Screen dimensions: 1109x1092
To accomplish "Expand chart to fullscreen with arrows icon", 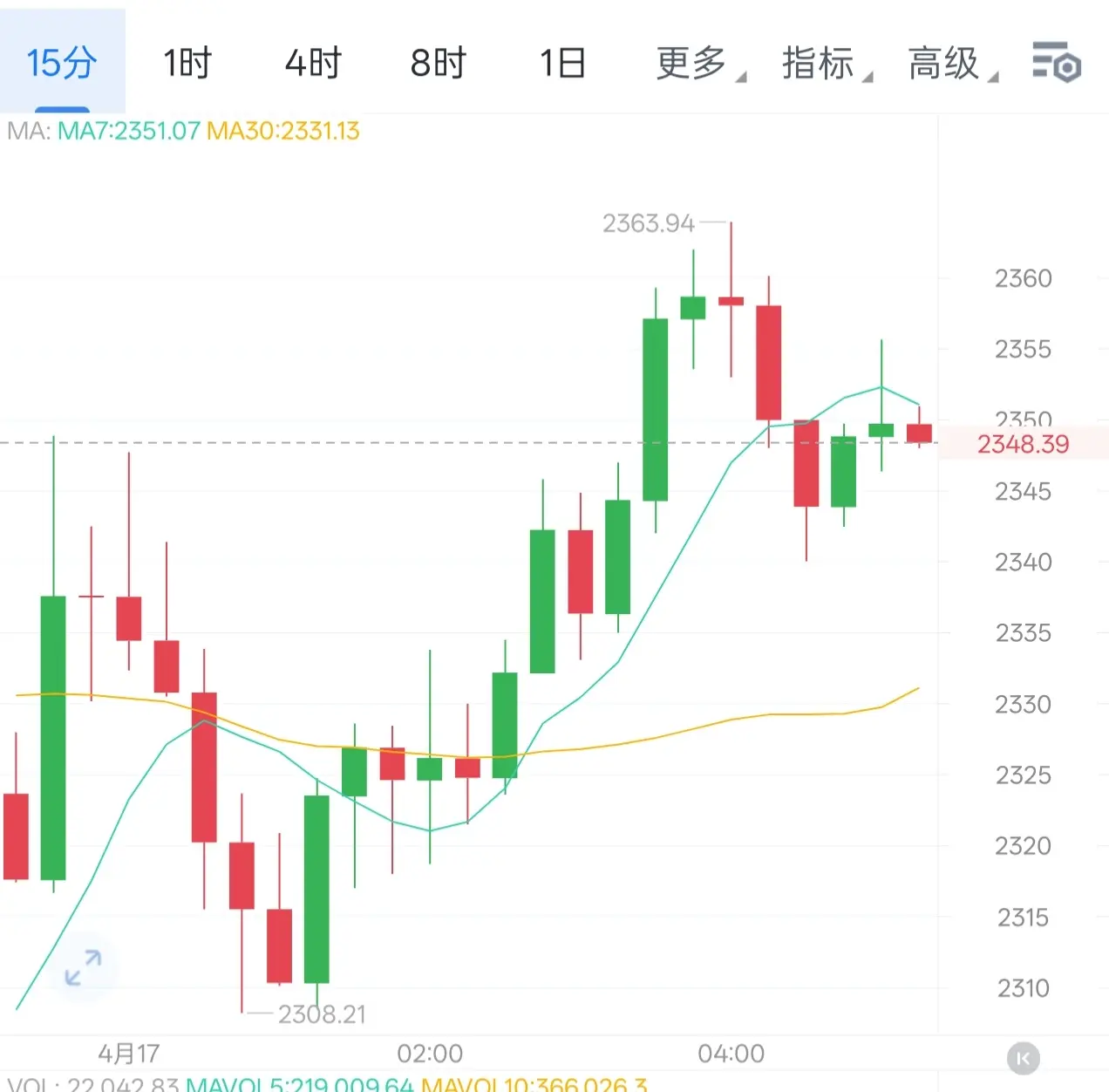I will [x=84, y=967].
